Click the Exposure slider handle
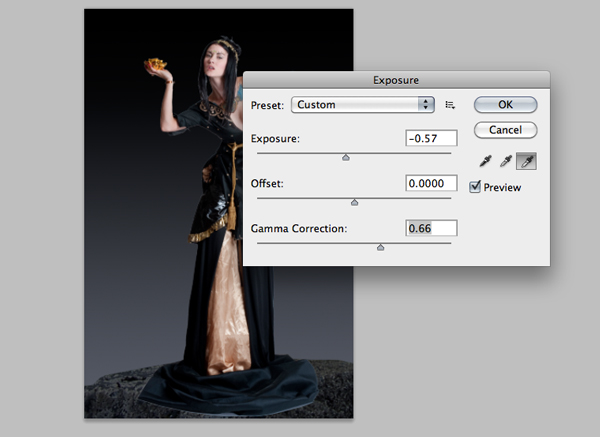Image resolution: width=600 pixels, height=437 pixels. [x=346, y=157]
